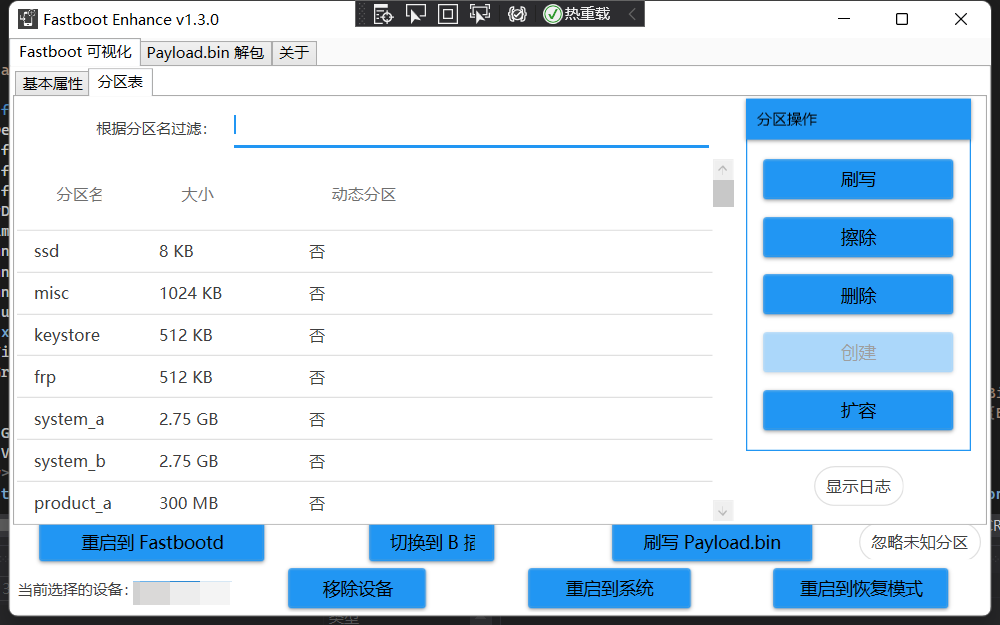Click the 1024 KB size cell
The image size is (1000, 625).
(x=190, y=293)
